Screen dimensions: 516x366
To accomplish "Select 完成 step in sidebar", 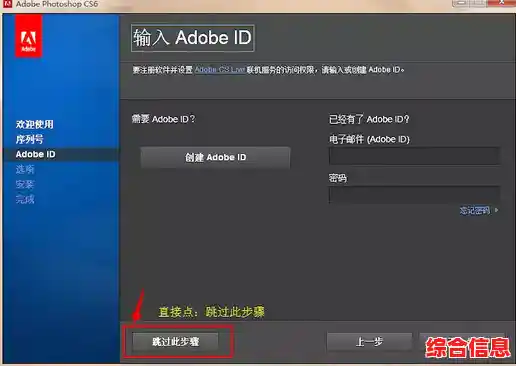I will click(25, 199).
